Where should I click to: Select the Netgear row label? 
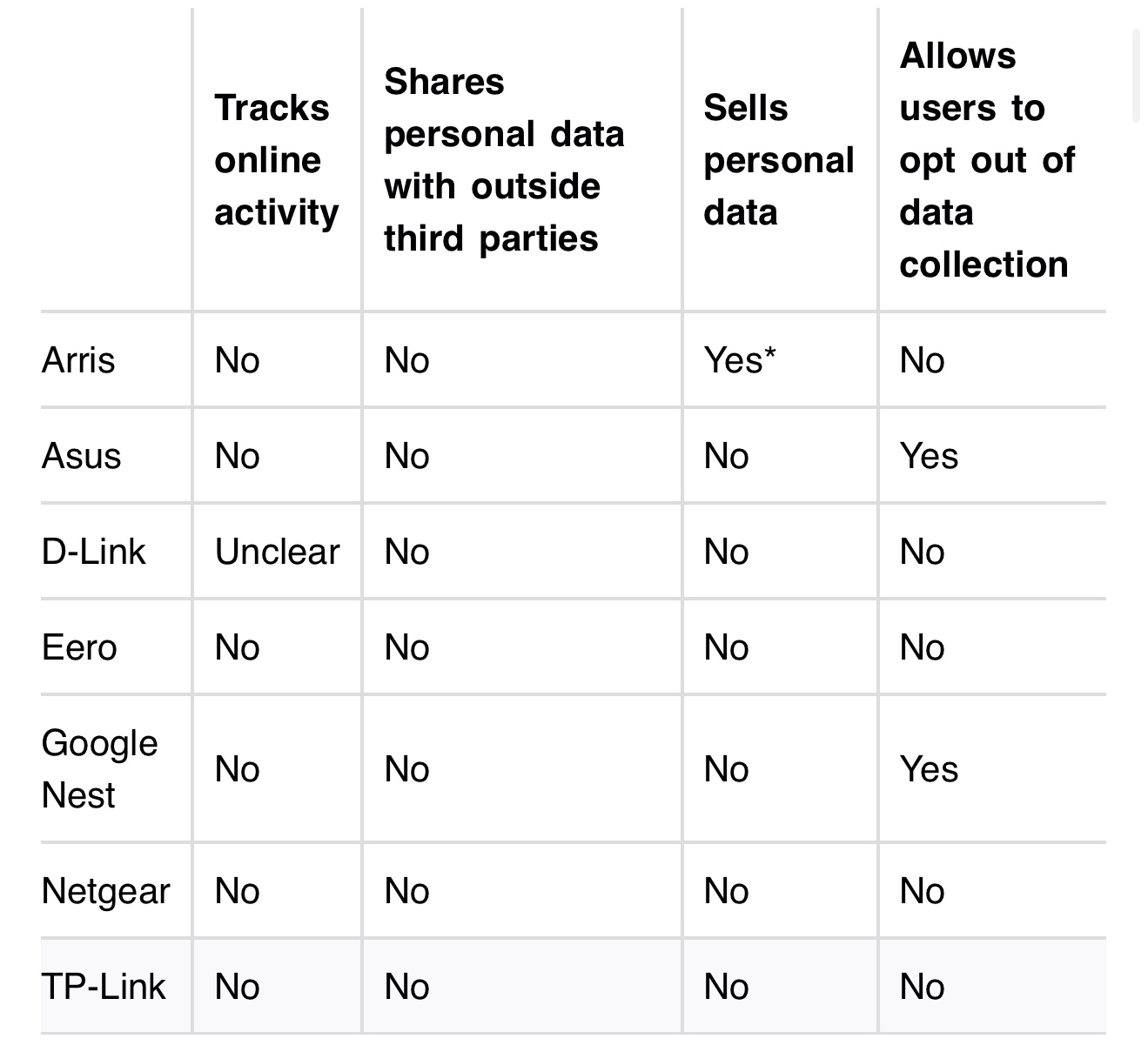(105, 891)
